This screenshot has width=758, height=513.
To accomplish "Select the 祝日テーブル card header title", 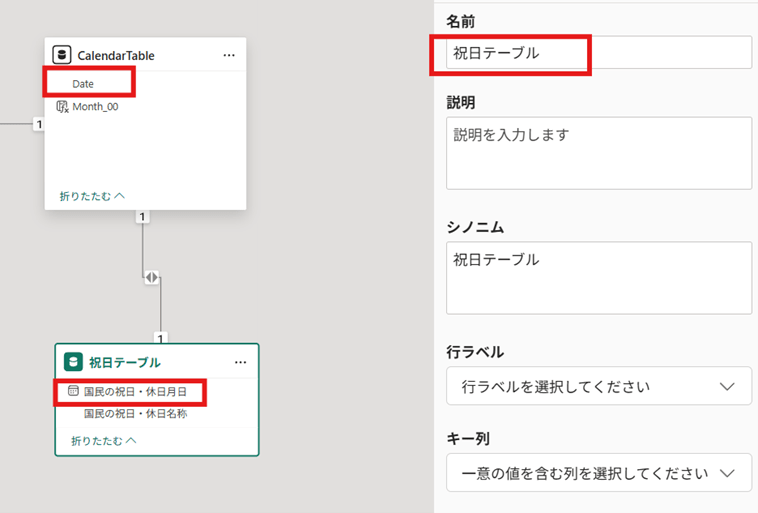I will pos(125,362).
